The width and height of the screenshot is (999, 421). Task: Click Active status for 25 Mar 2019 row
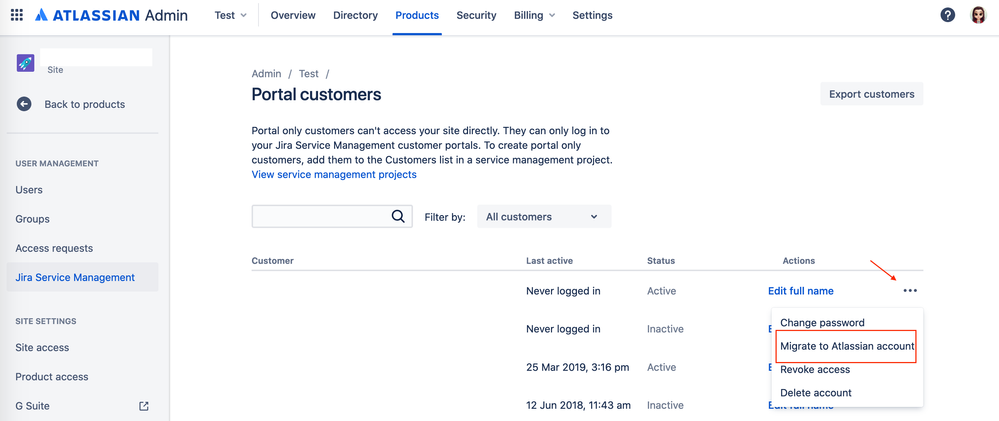661,367
